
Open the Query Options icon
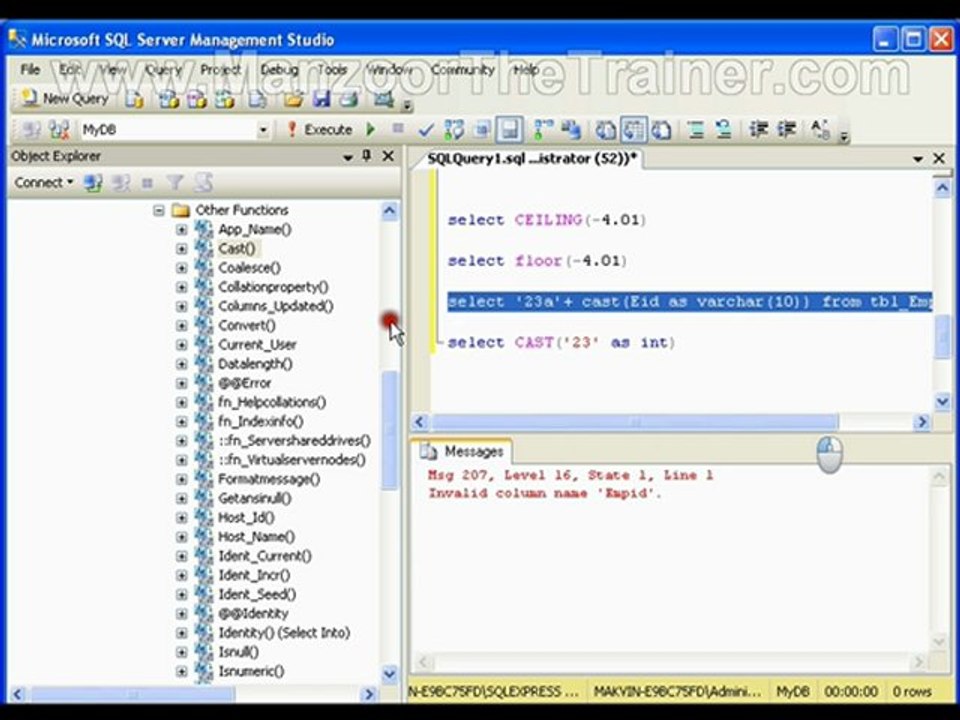coord(482,130)
